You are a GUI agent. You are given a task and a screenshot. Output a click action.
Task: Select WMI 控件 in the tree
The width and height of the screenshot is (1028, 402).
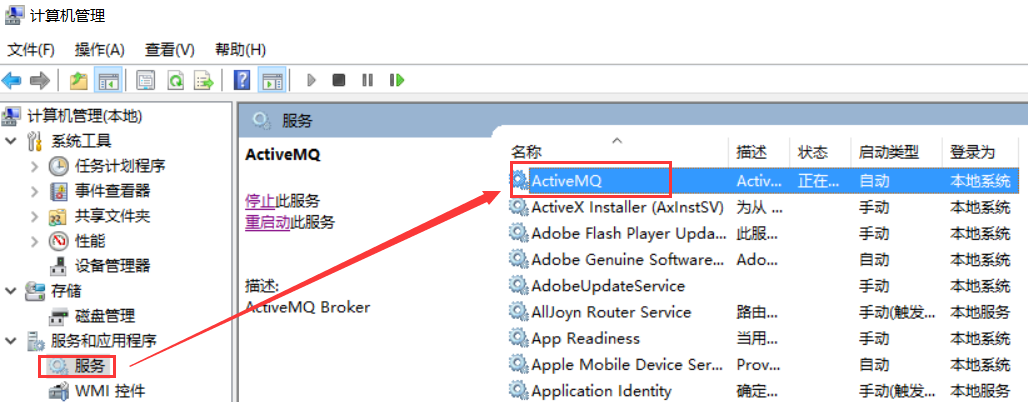pyautogui.click(x=109, y=391)
